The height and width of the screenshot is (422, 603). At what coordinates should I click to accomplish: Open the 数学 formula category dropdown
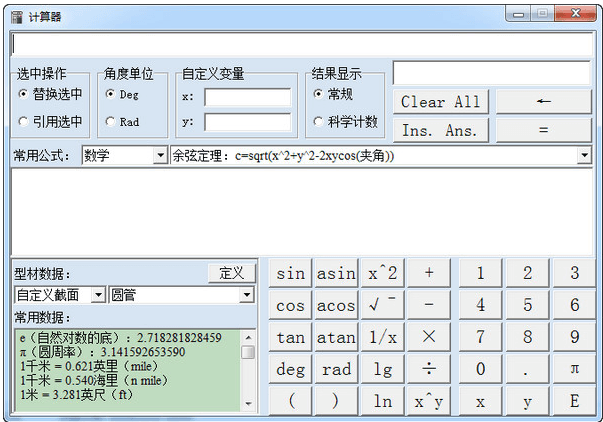click(x=160, y=156)
